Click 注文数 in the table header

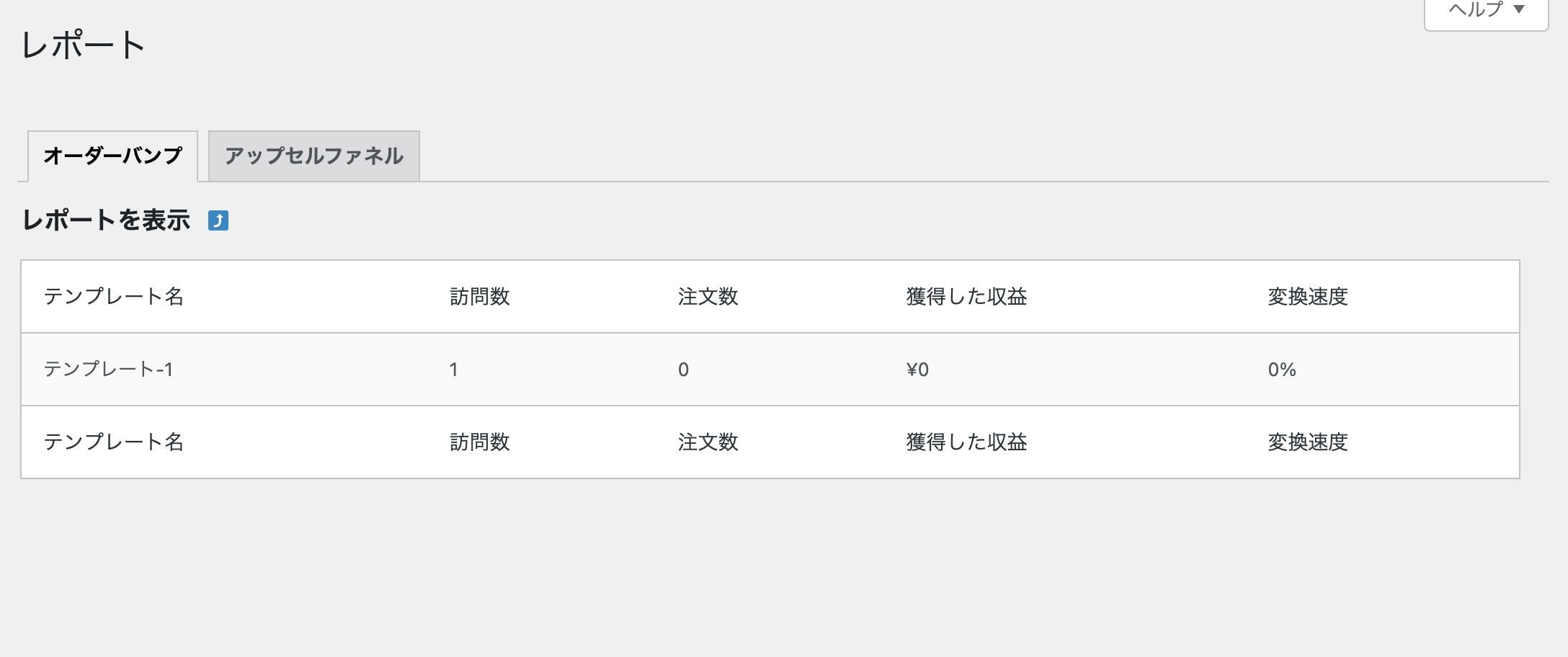pos(708,296)
